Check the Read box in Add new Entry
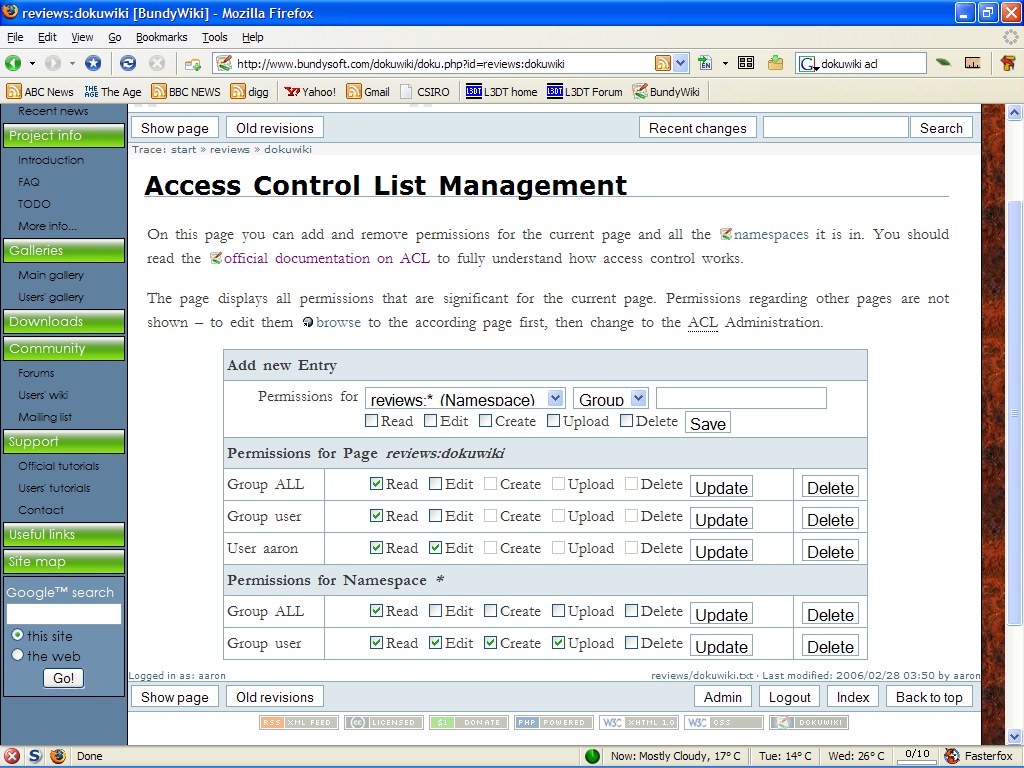The width and height of the screenshot is (1024, 768). [x=372, y=421]
